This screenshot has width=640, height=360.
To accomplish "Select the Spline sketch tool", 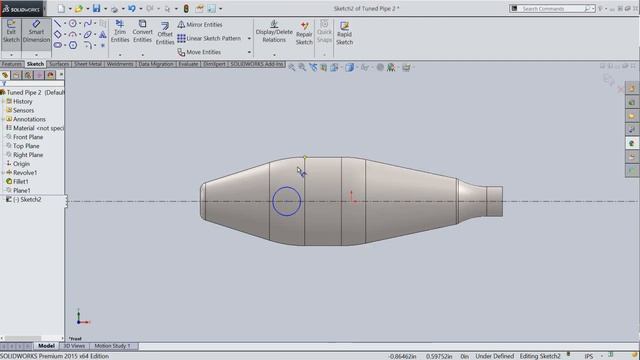I will tap(87, 24).
